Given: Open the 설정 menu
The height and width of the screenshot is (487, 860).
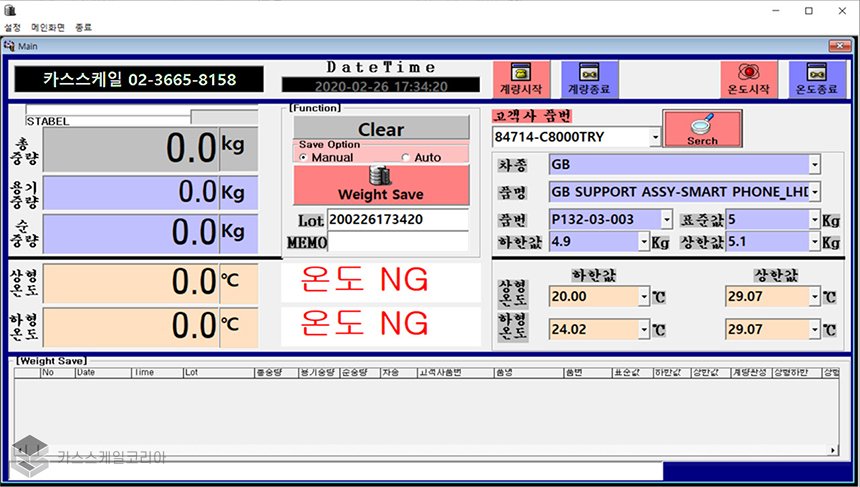Looking at the screenshot, I should 13,27.
